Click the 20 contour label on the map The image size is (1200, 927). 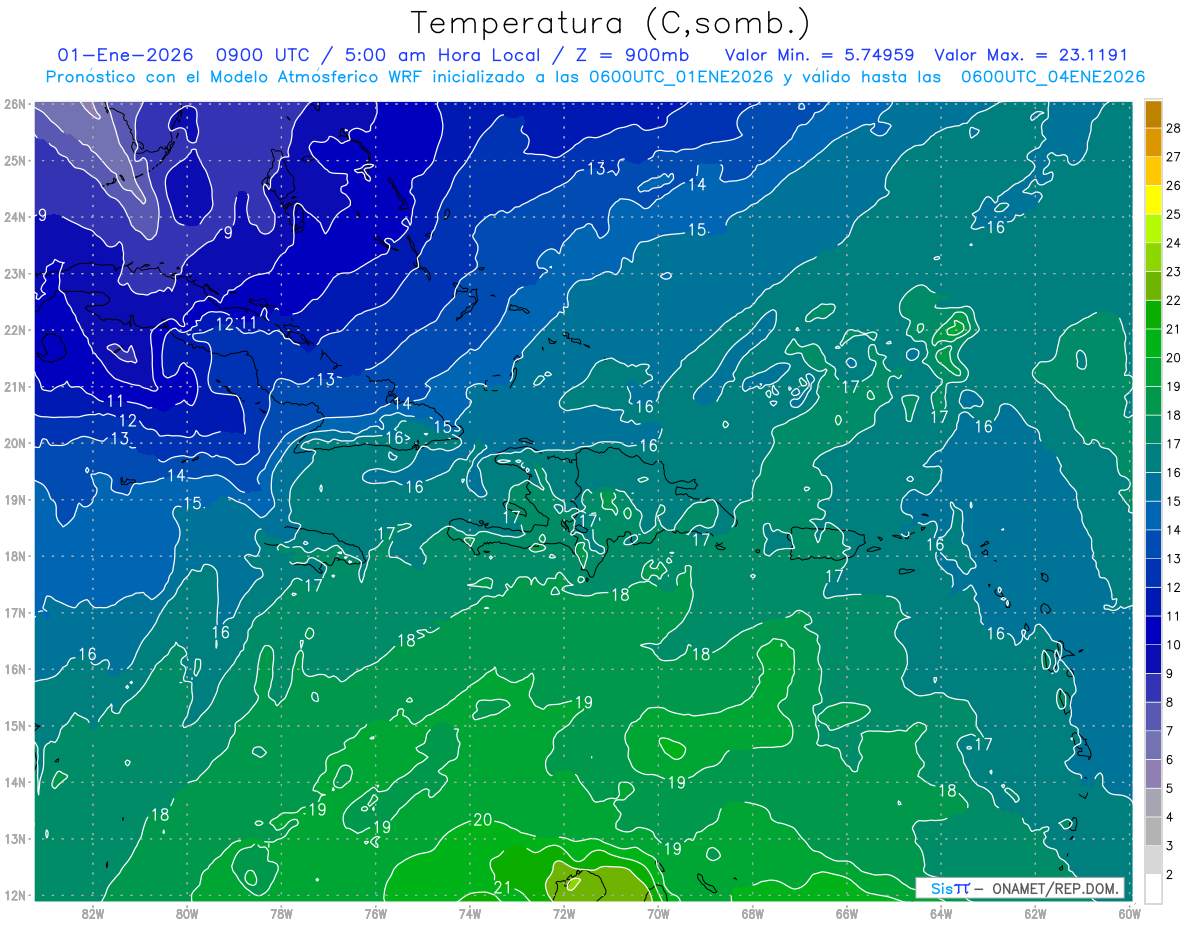pyautogui.click(x=482, y=820)
